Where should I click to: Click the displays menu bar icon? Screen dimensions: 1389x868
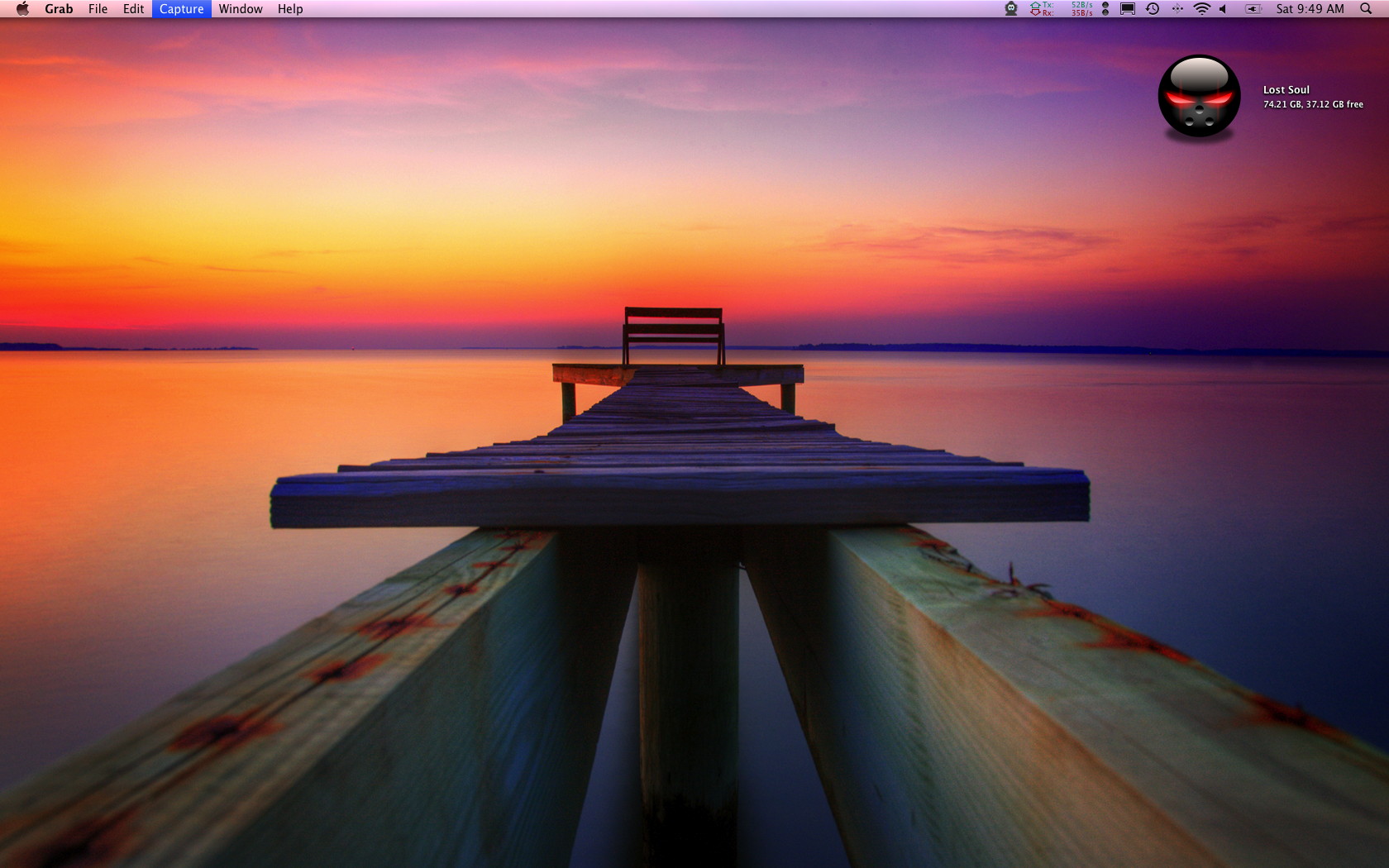[1128, 9]
